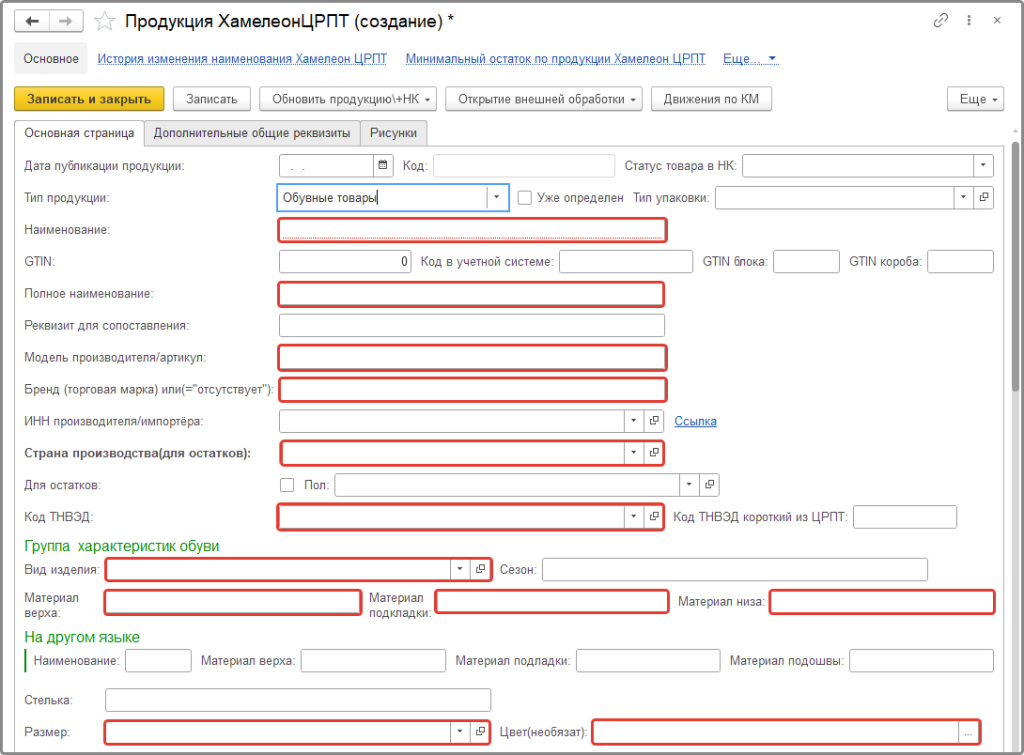Focus the Сезон field
1024x755 pixels.
point(735,570)
